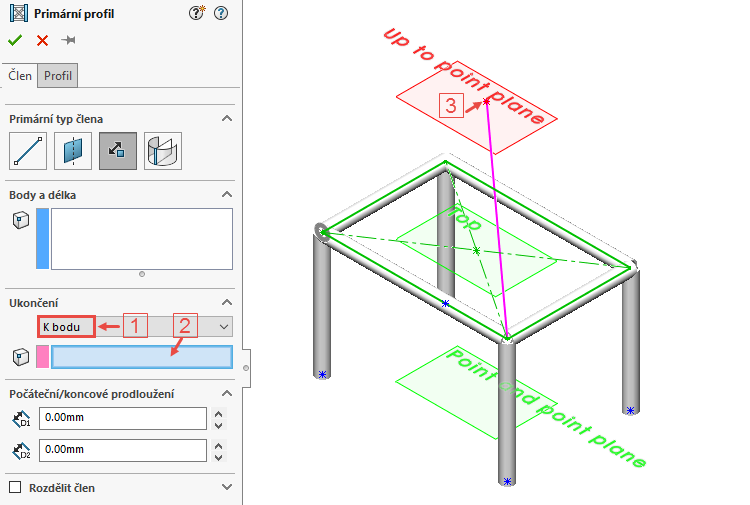
Task: Expand the Rozdělit člen section
Action: click(x=227, y=487)
